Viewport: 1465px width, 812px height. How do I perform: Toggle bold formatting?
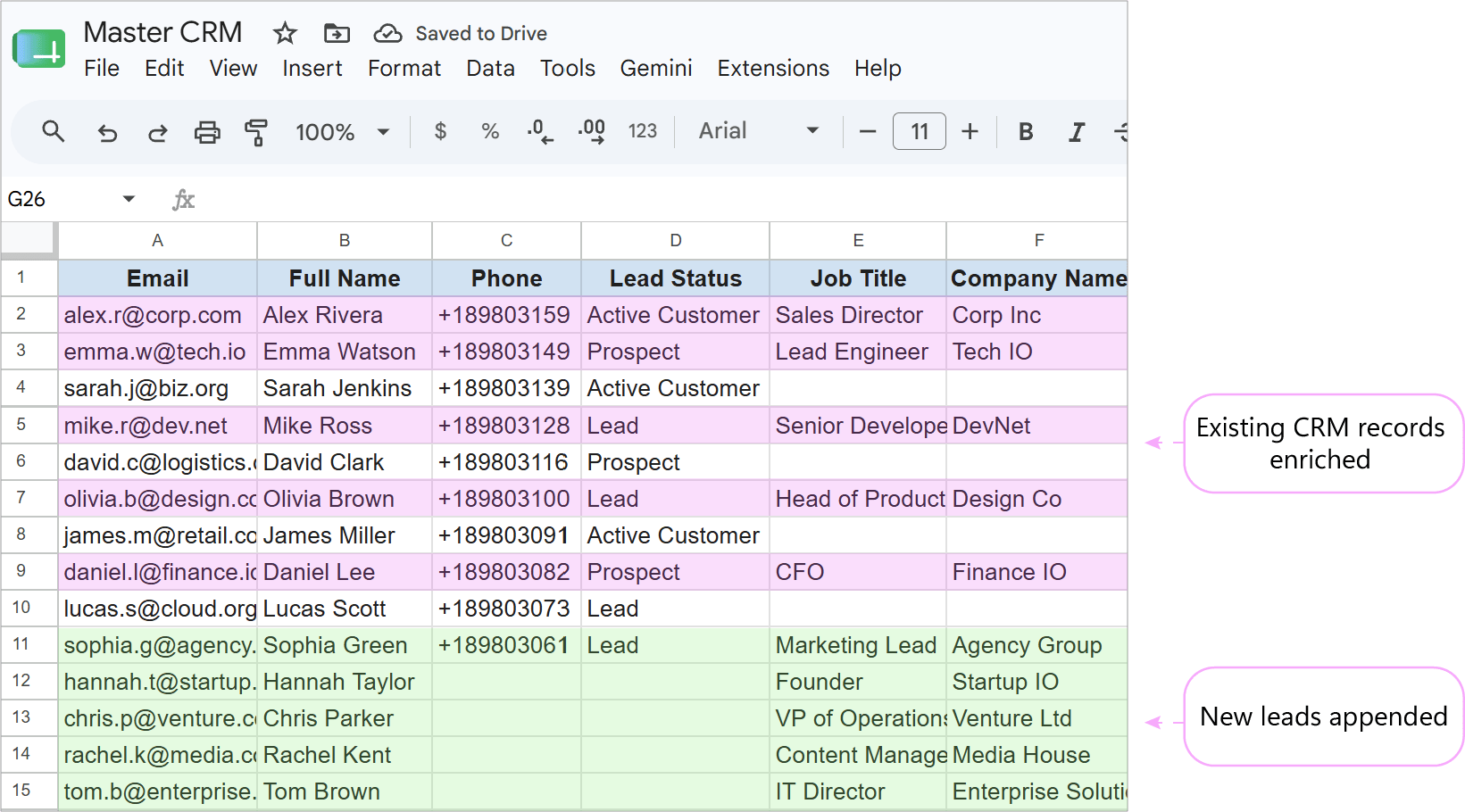[1026, 132]
